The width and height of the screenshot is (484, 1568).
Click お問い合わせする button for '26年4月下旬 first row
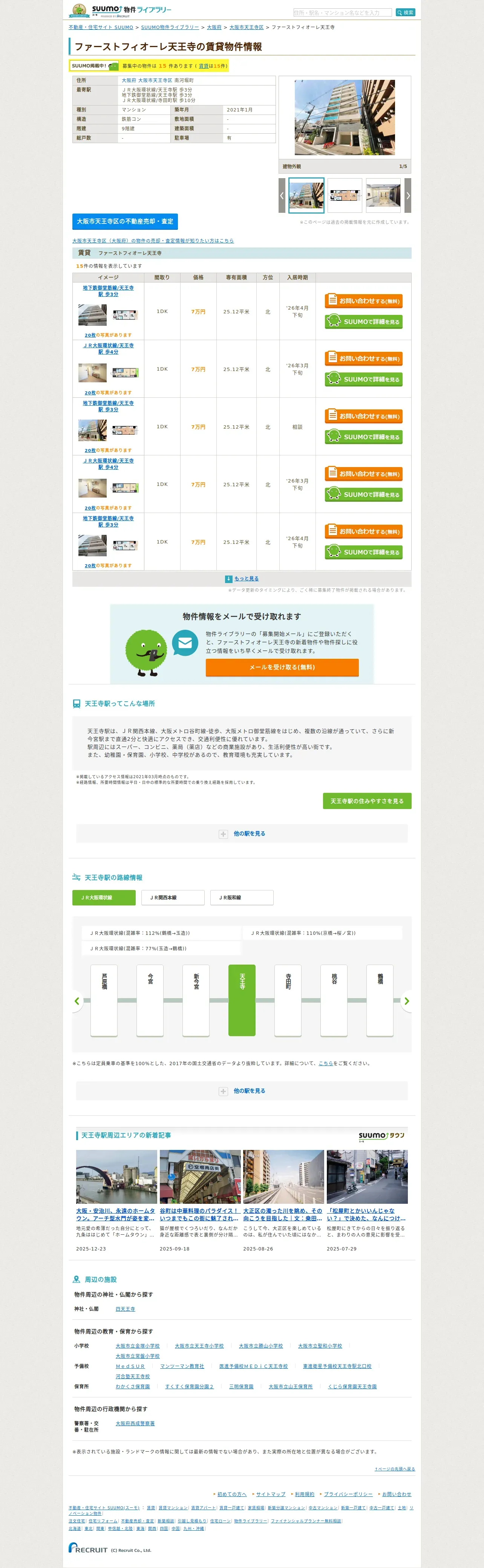363,301
